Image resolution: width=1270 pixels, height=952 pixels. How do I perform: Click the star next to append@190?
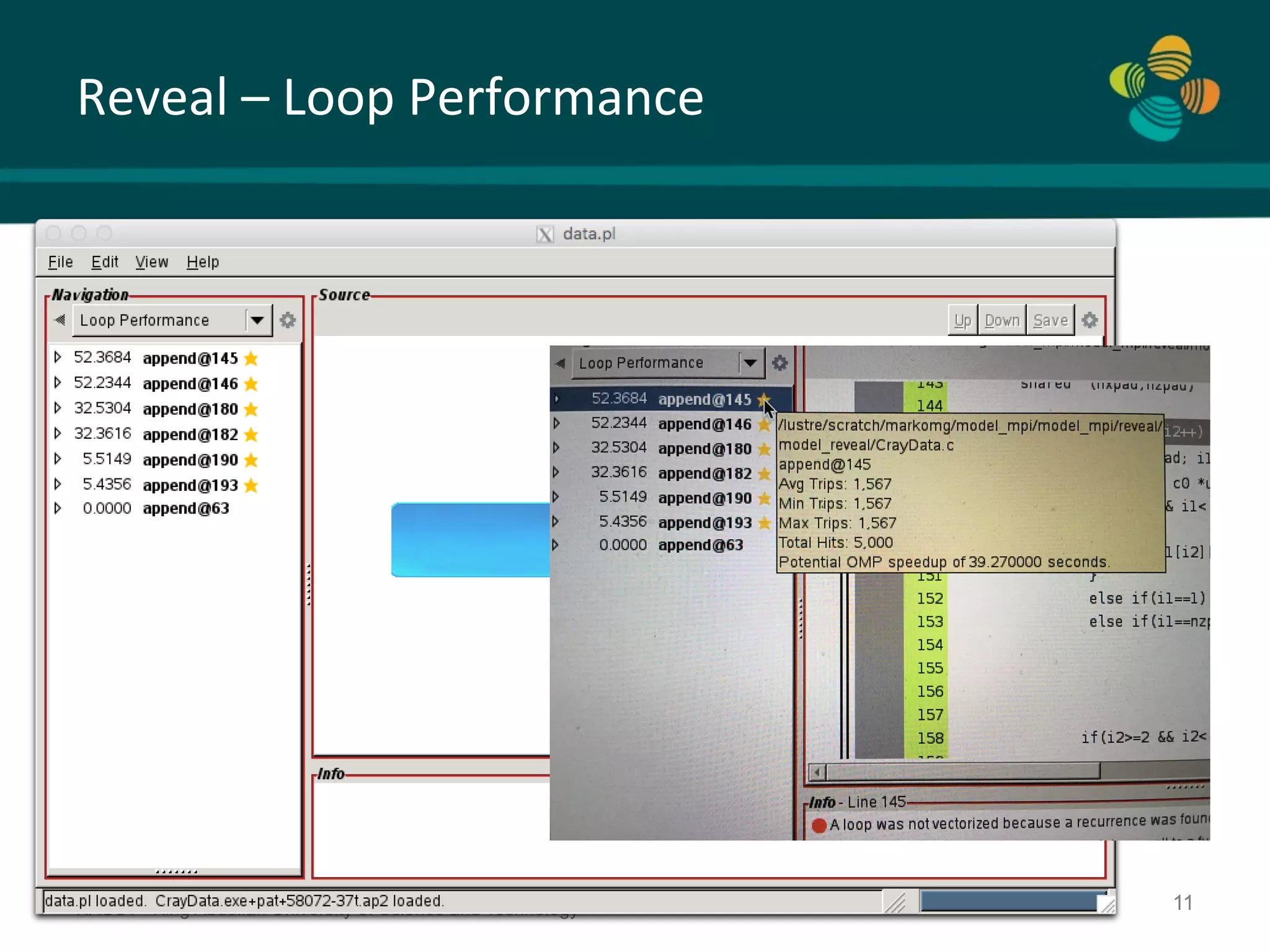(251, 460)
